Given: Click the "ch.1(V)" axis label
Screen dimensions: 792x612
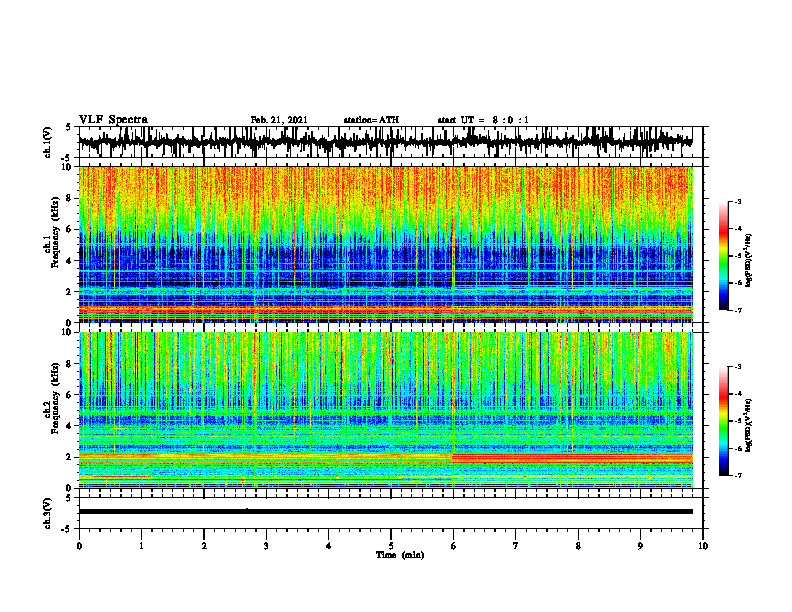Looking at the screenshot, I should pos(48,142).
